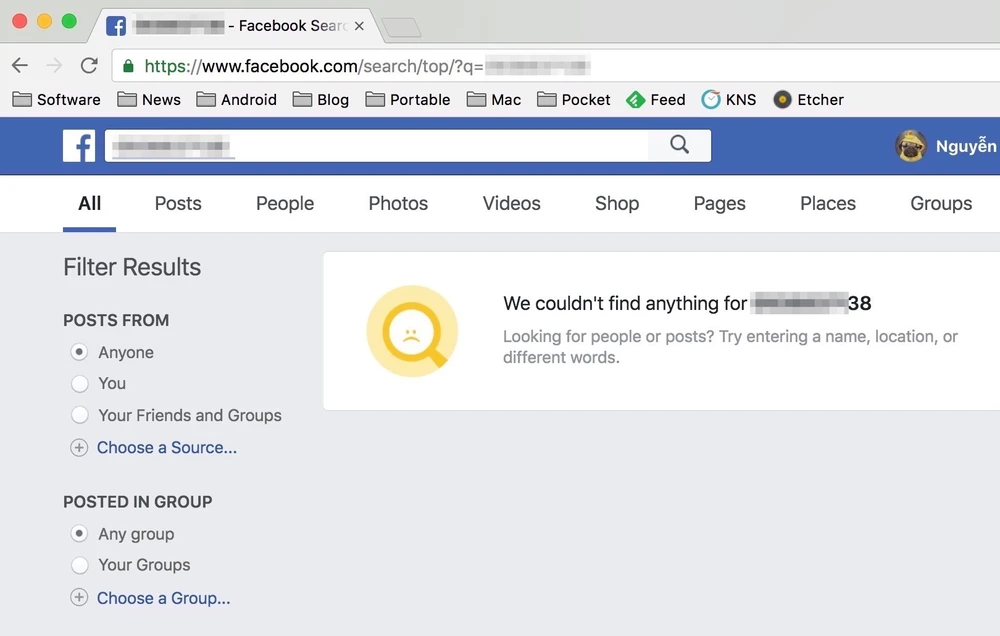The height and width of the screenshot is (636, 1000).
Task: Expand 'Choose a Group...' option
Action: click(x=162, y=598)
